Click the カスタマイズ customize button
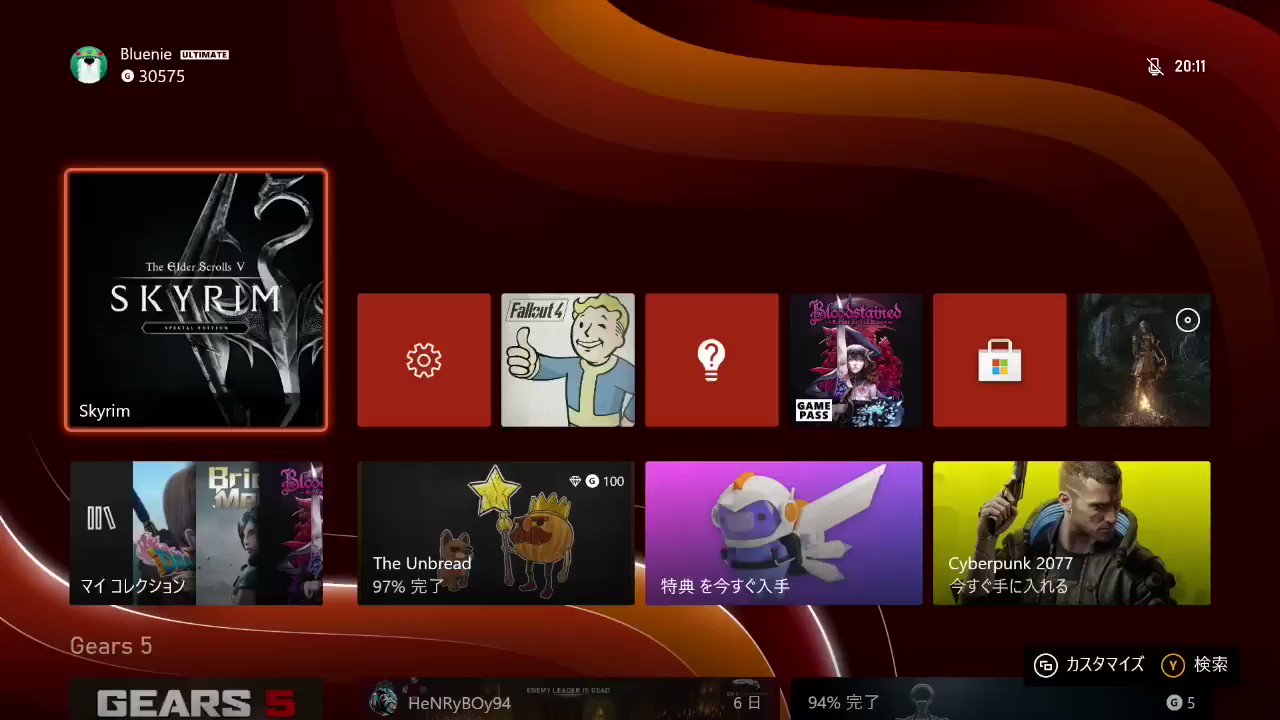Viewport: 1280px width, 720px height. (1090, 665)
